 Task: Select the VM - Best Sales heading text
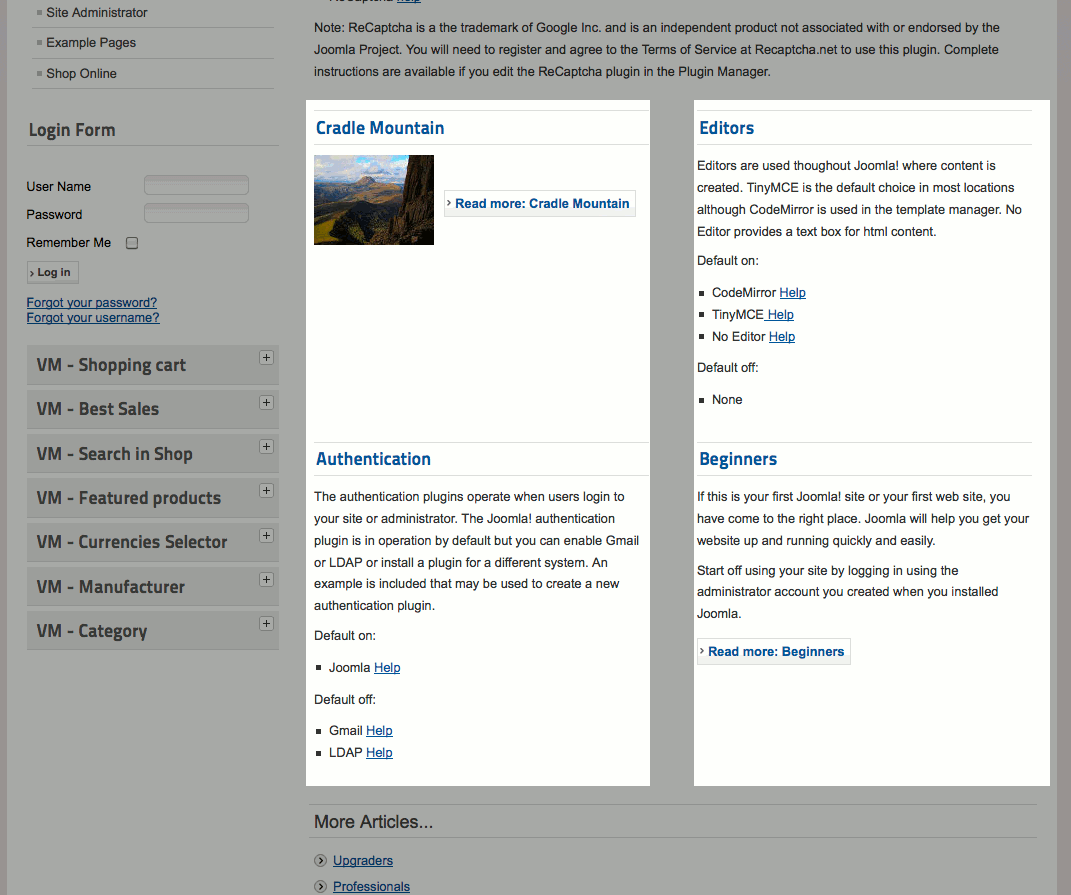coord(98,409)
